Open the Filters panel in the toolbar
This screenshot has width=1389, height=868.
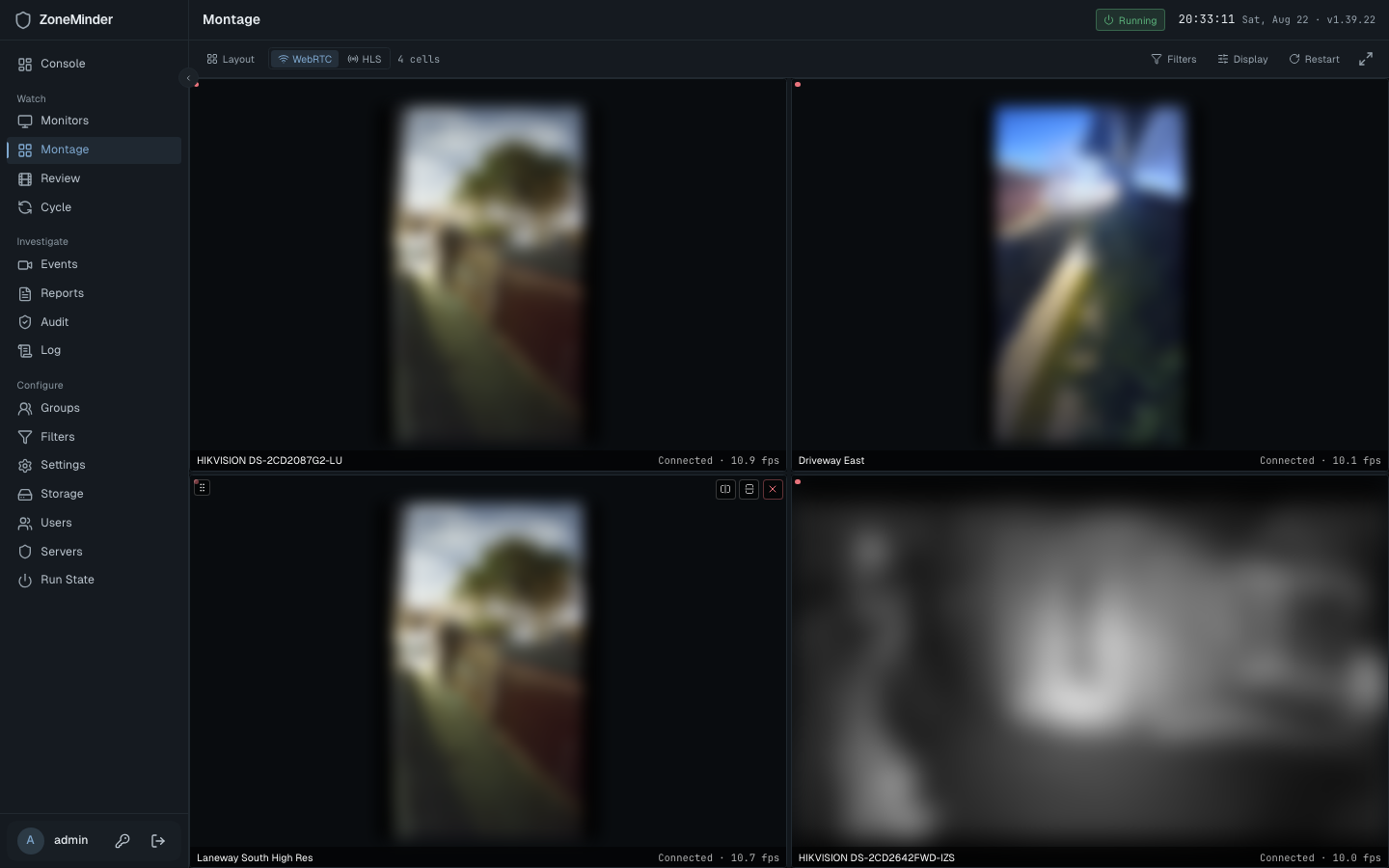pyautogui.click(x=1174, y=59)
